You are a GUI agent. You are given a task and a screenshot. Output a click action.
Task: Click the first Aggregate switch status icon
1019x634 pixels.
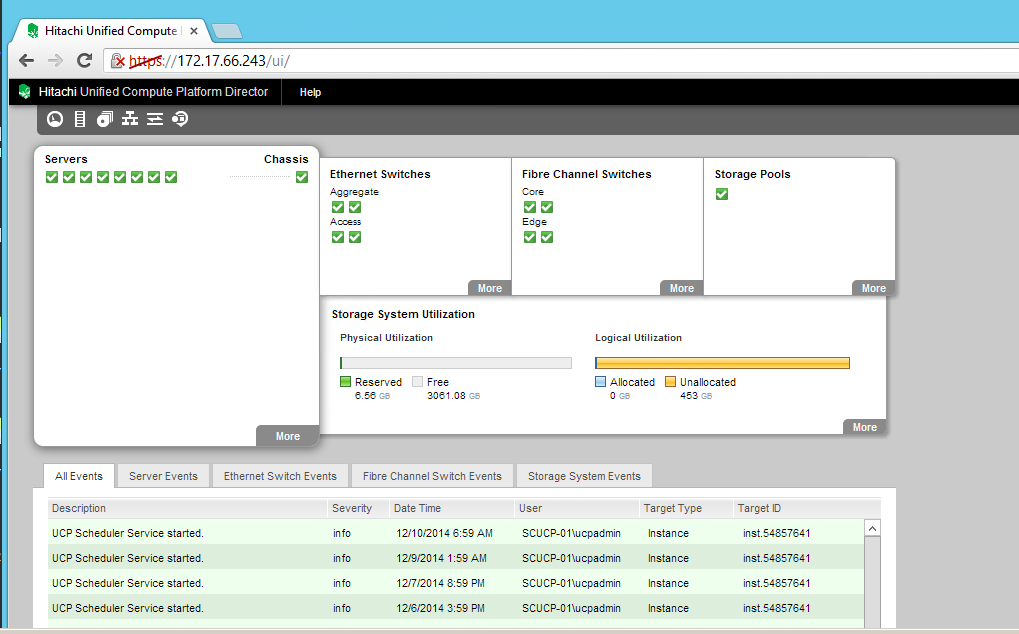pos(338,207)
